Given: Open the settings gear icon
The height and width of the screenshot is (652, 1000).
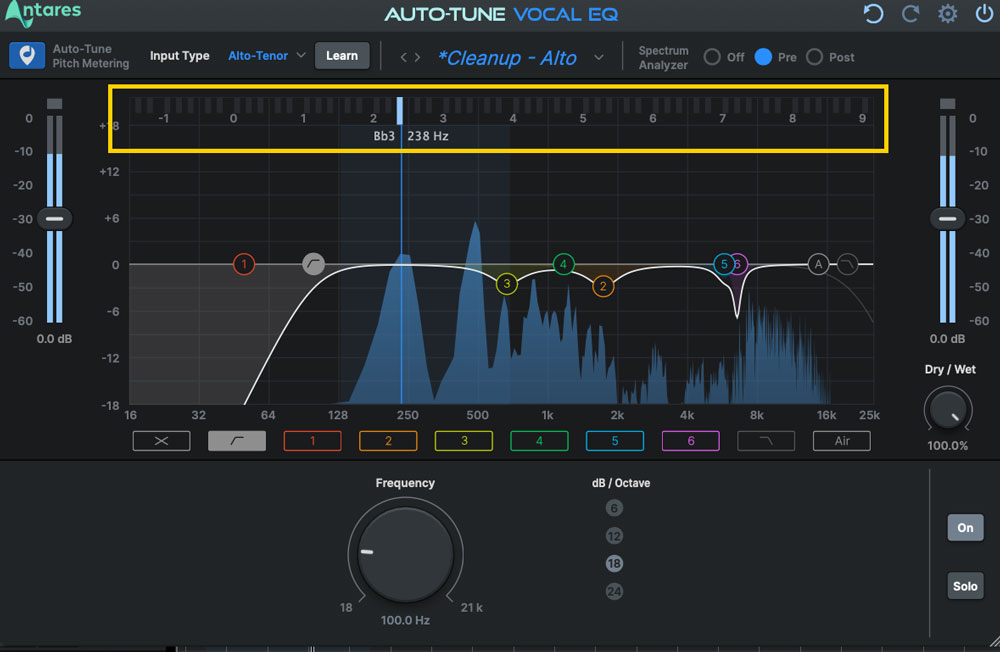Looking at the screenshot, I should point(948,13).
